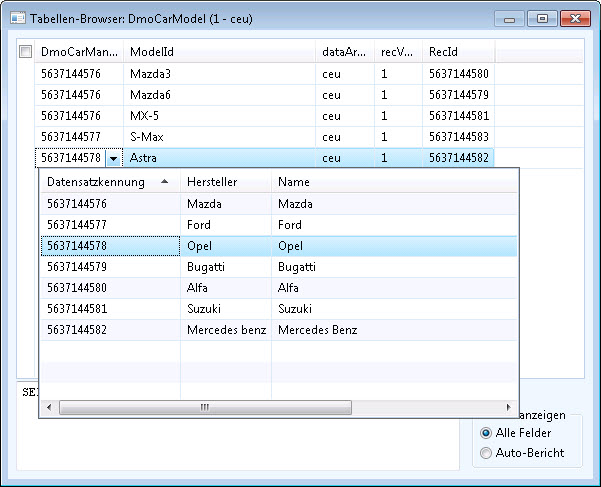This screenshot has height=487, width=601.
Task: Click the Hersteller column header
Action: pyautogui.click(x=226, y=182)
